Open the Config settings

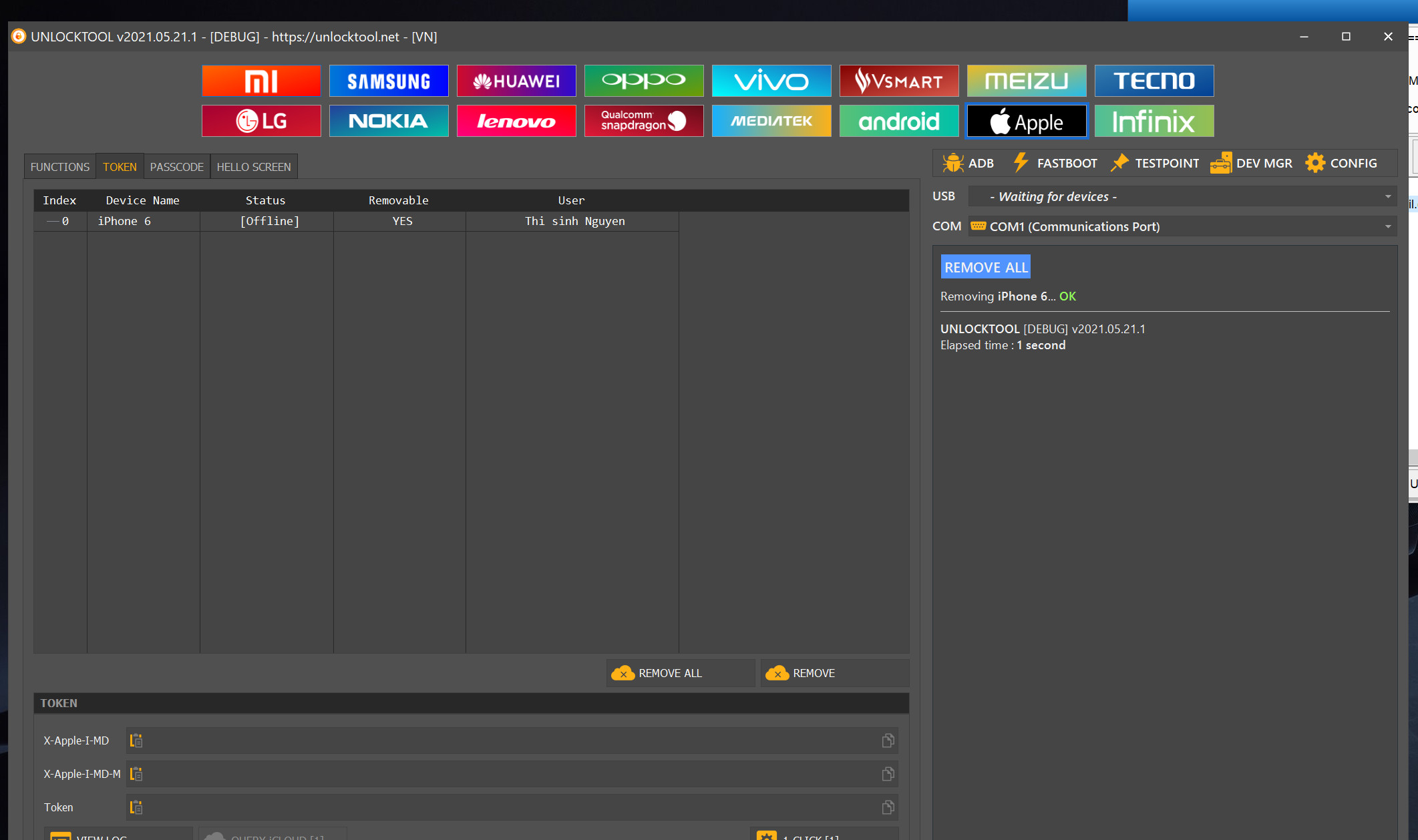click(1341, 163)
